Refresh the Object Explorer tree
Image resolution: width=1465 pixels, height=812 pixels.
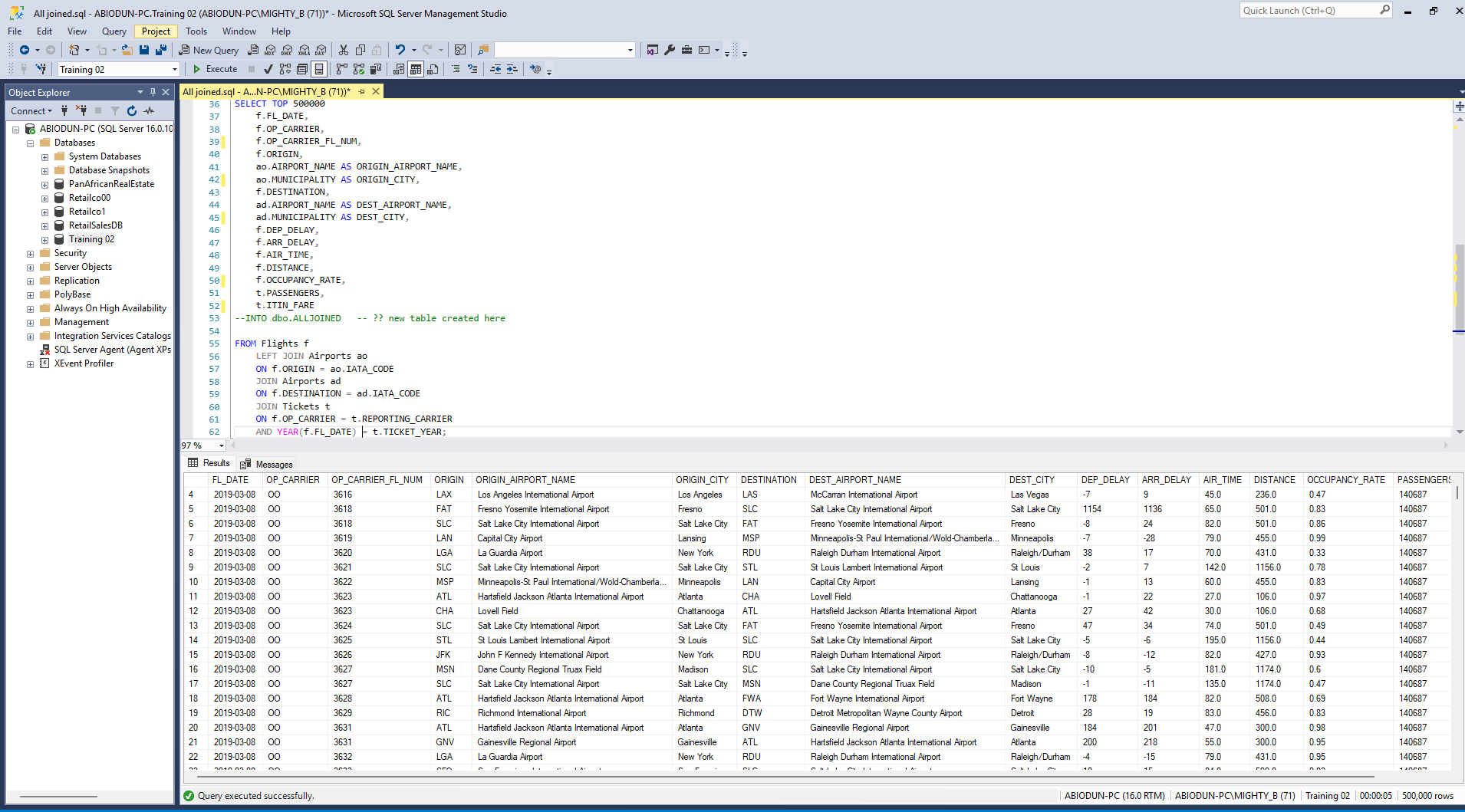pyautogui.click(x=132, y=111)
